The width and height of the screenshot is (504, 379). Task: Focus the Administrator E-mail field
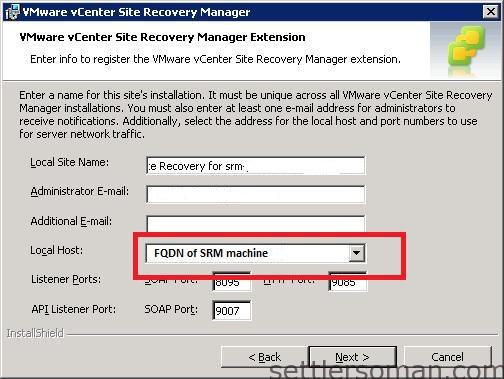tap(256, 195)
